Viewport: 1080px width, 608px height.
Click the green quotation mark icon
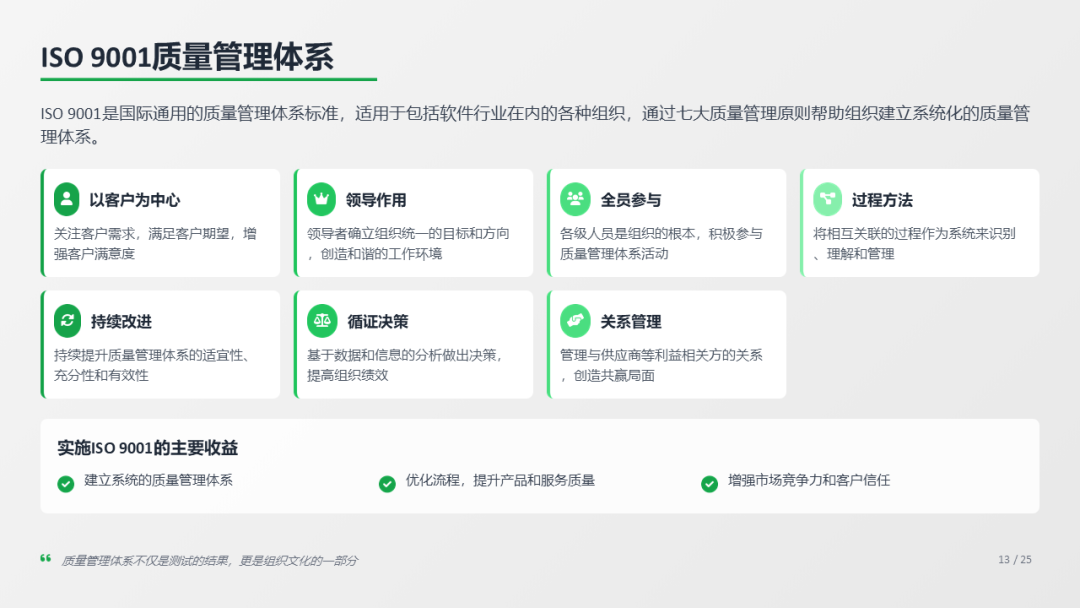tap(46, 558)
